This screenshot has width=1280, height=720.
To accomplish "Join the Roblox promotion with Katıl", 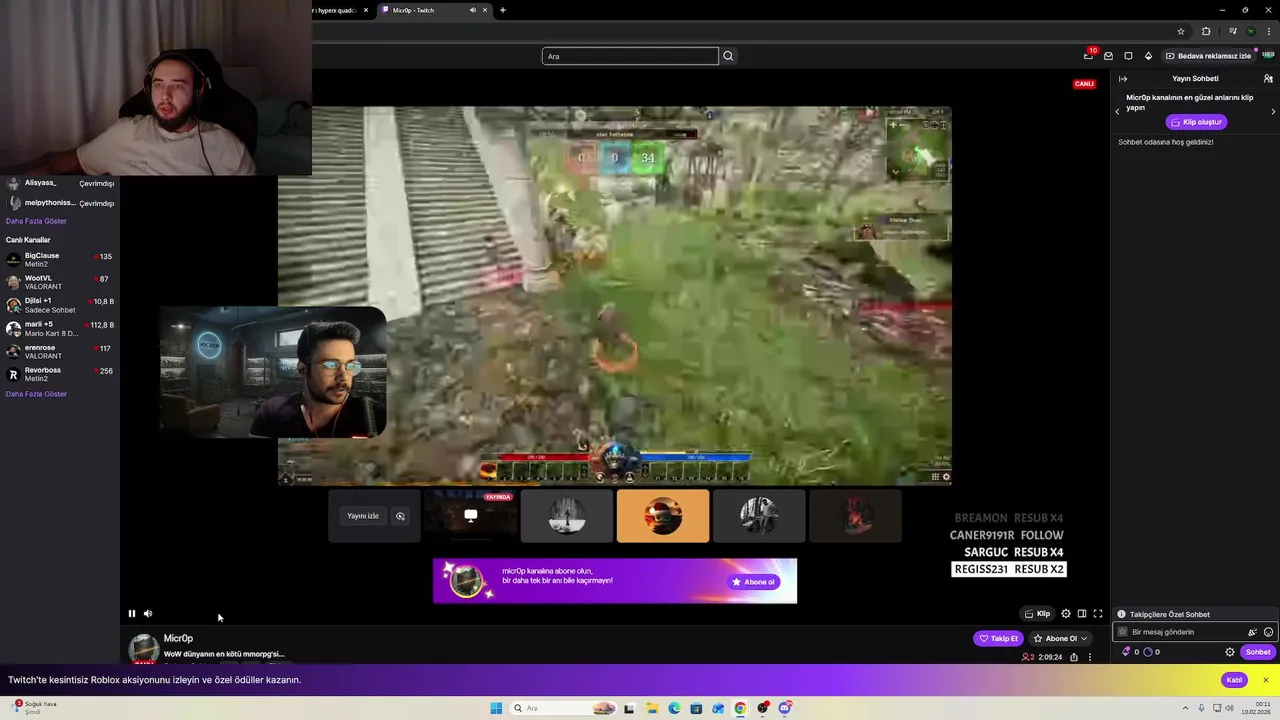I will (x=1235, y=680).
